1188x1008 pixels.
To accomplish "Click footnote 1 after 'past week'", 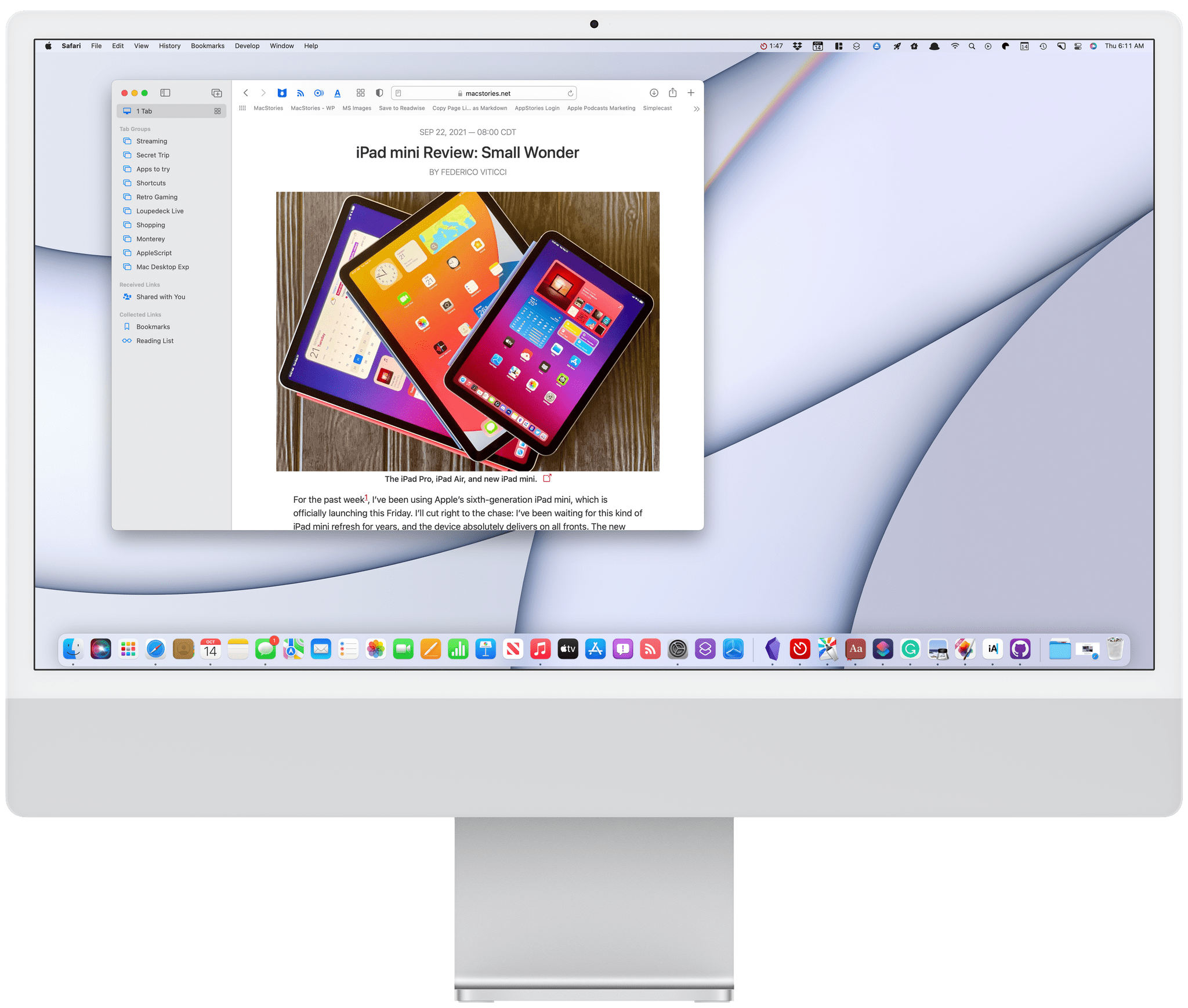I will pyautogui.click(x=366, y=497).
